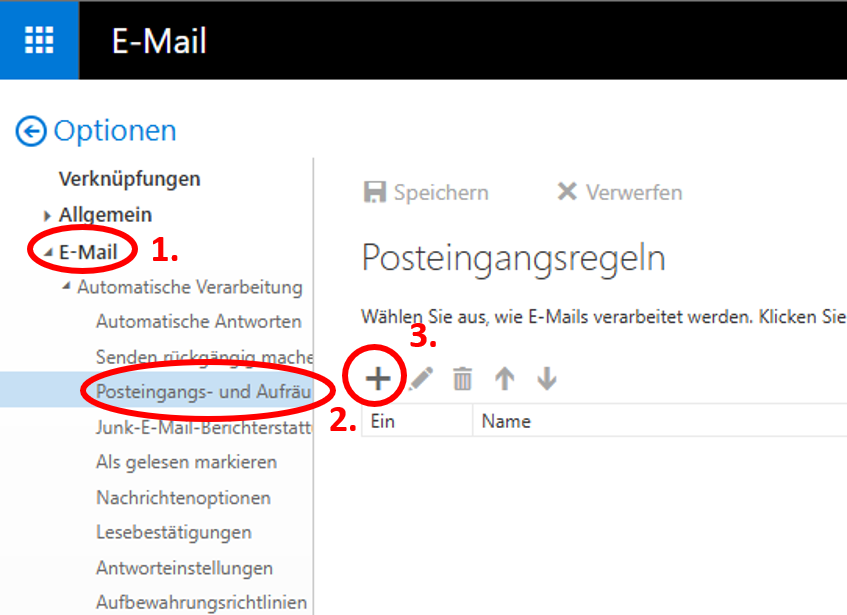Select the E-Mail tree item
This screenshot has height=615, width=847.
tap(88, 252)
